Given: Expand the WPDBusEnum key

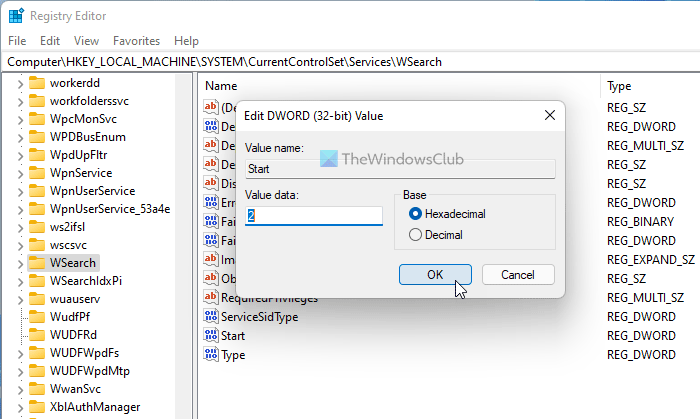Looking at the screenshot, I should 20,137.
